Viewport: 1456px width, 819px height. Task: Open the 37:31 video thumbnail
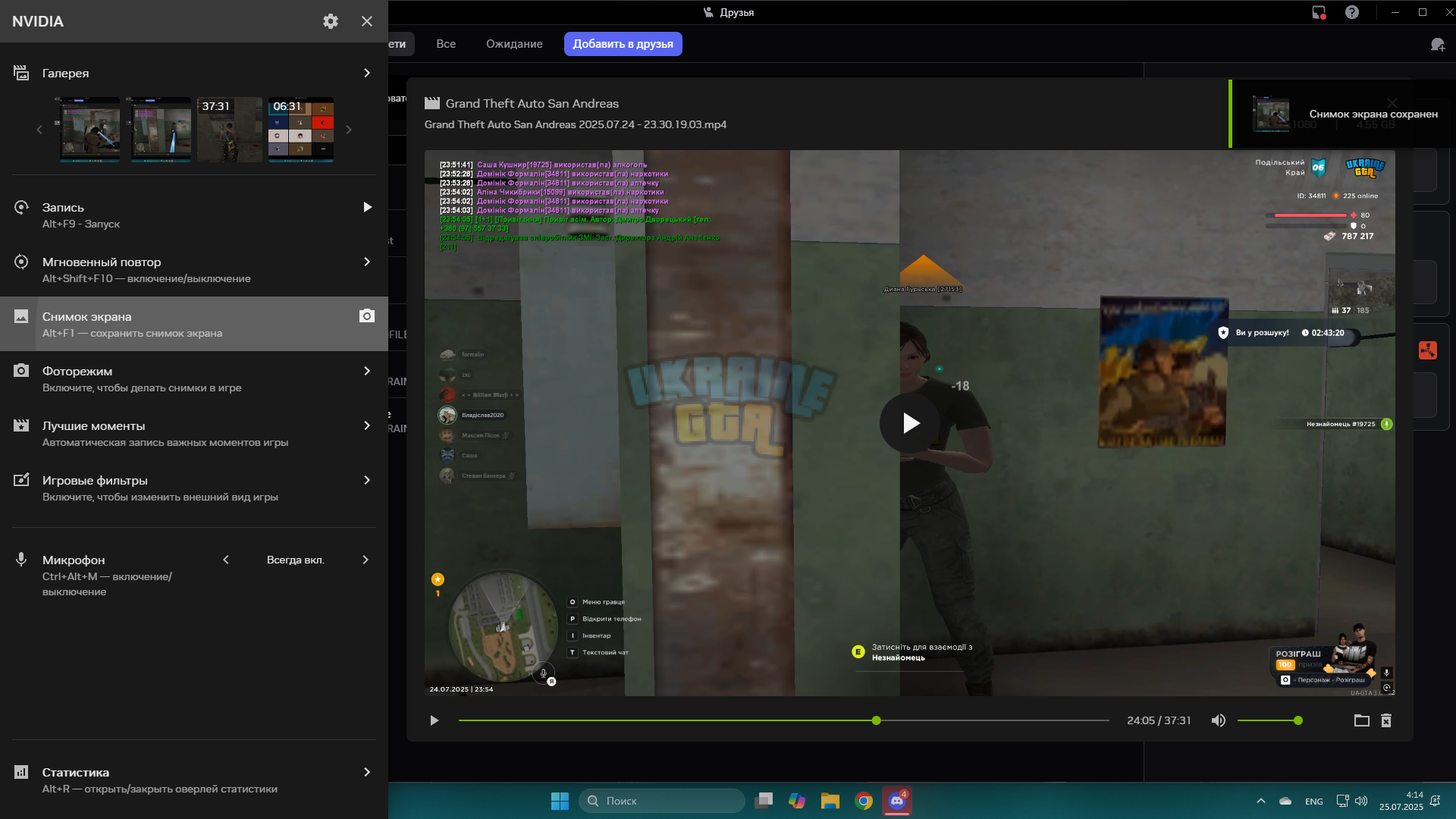point(230,130)
